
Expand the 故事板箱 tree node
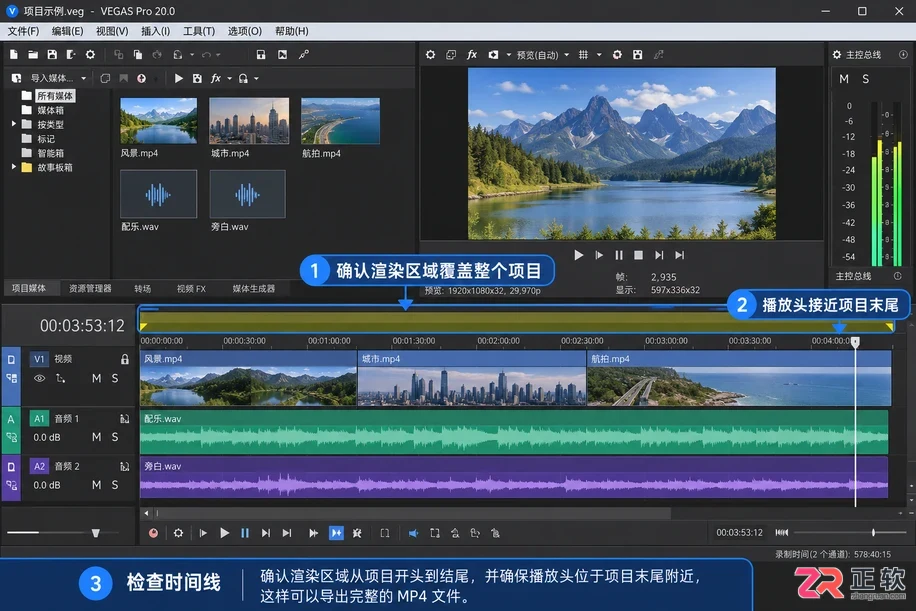(13, 167)
